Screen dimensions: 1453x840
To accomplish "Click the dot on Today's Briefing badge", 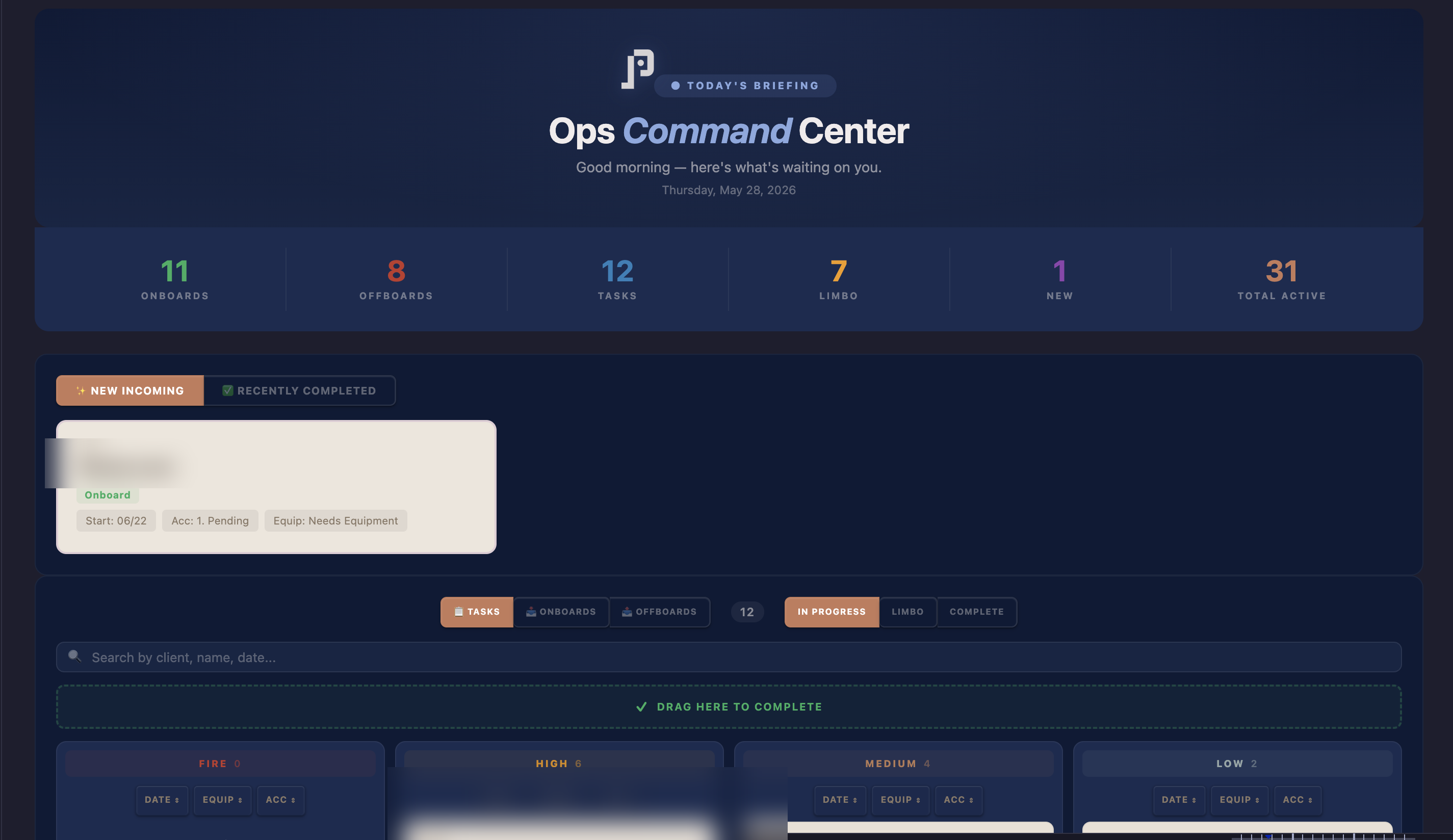I will [675, 85].
